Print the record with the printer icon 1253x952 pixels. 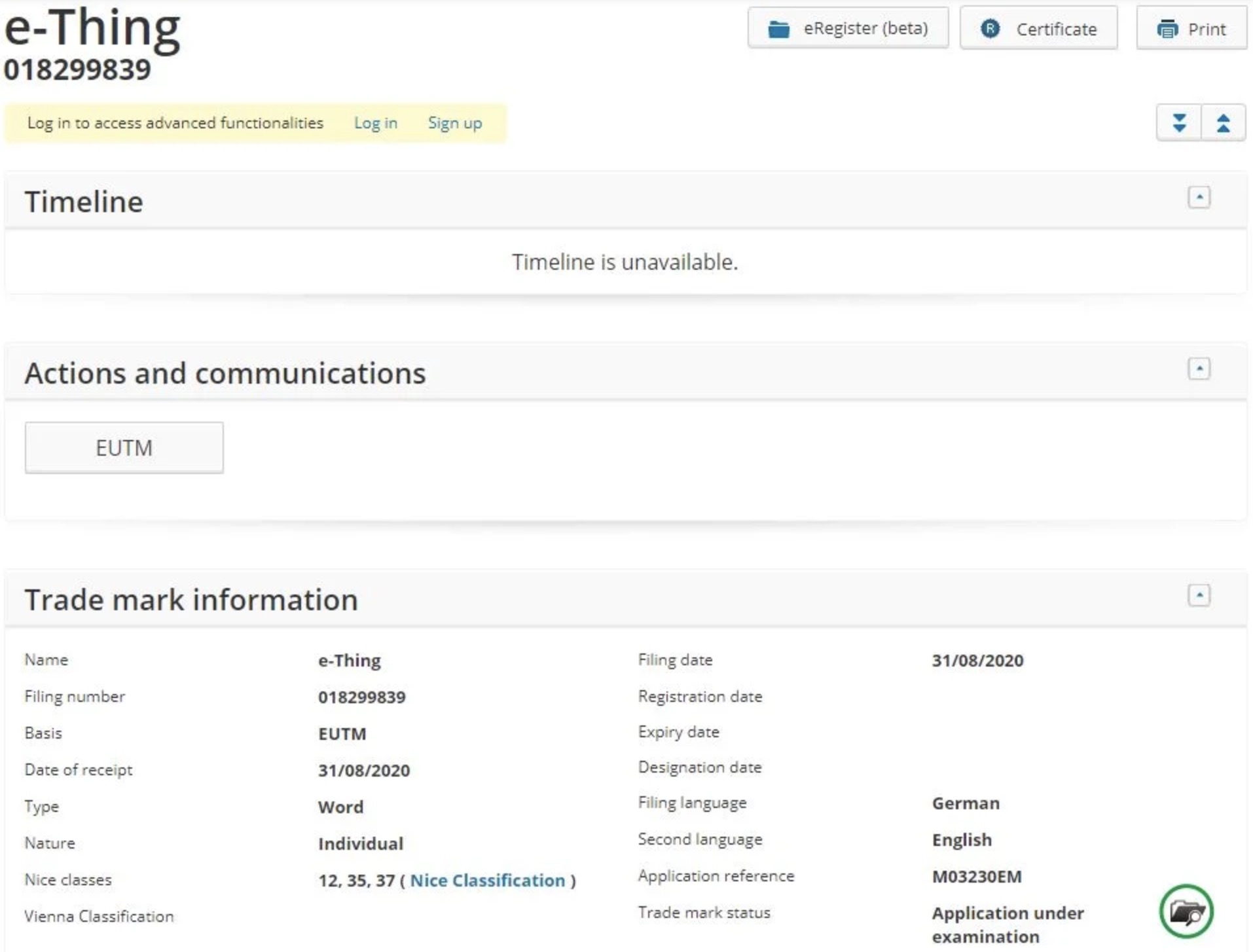tap(1168, 29)
